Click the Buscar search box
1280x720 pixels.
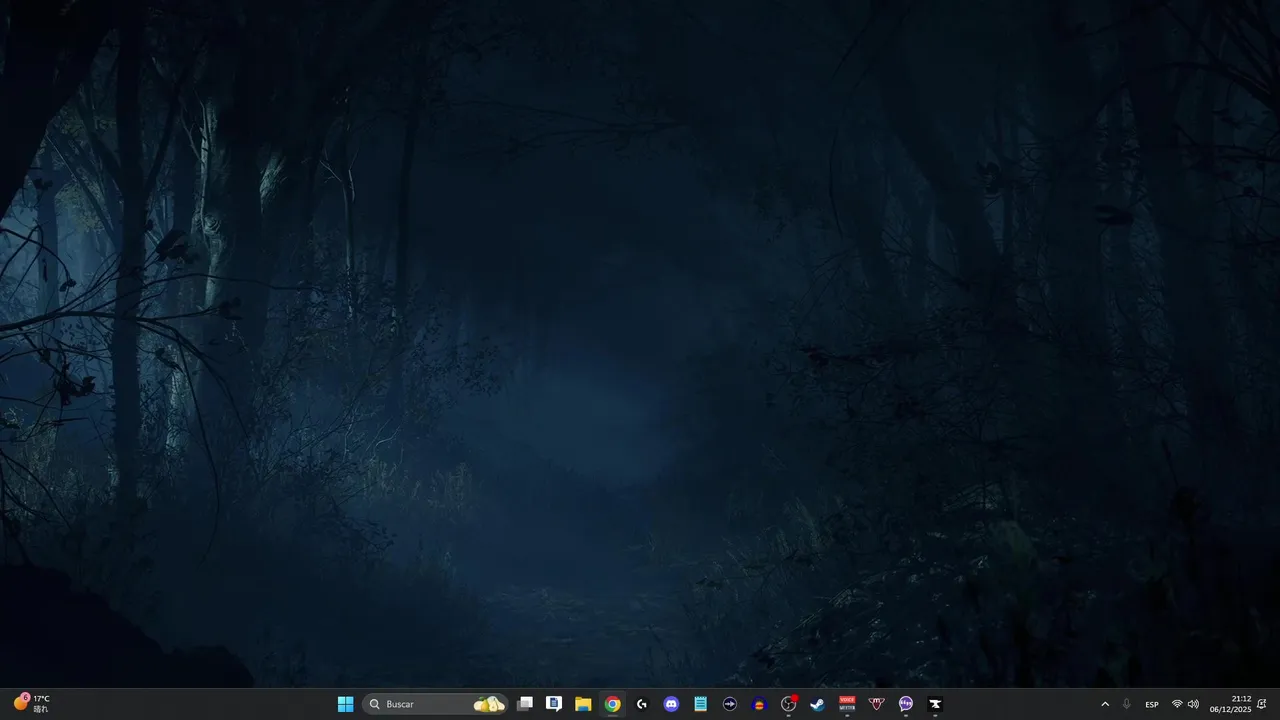click(x=436, y=704)
